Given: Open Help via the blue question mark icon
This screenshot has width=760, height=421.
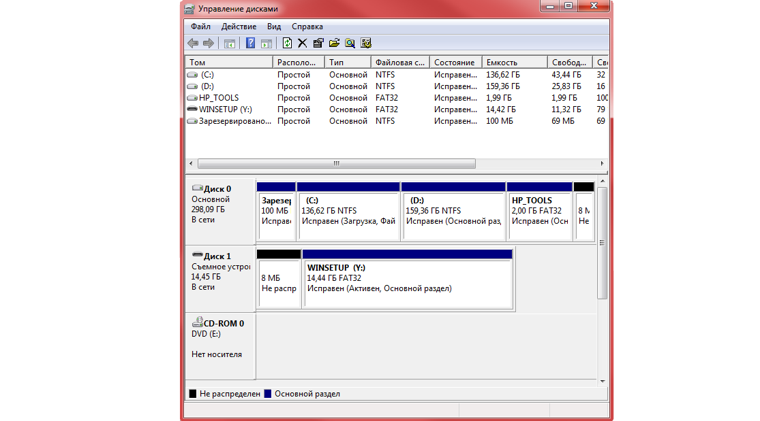Looking at the screenshot, I should point(250,43).
